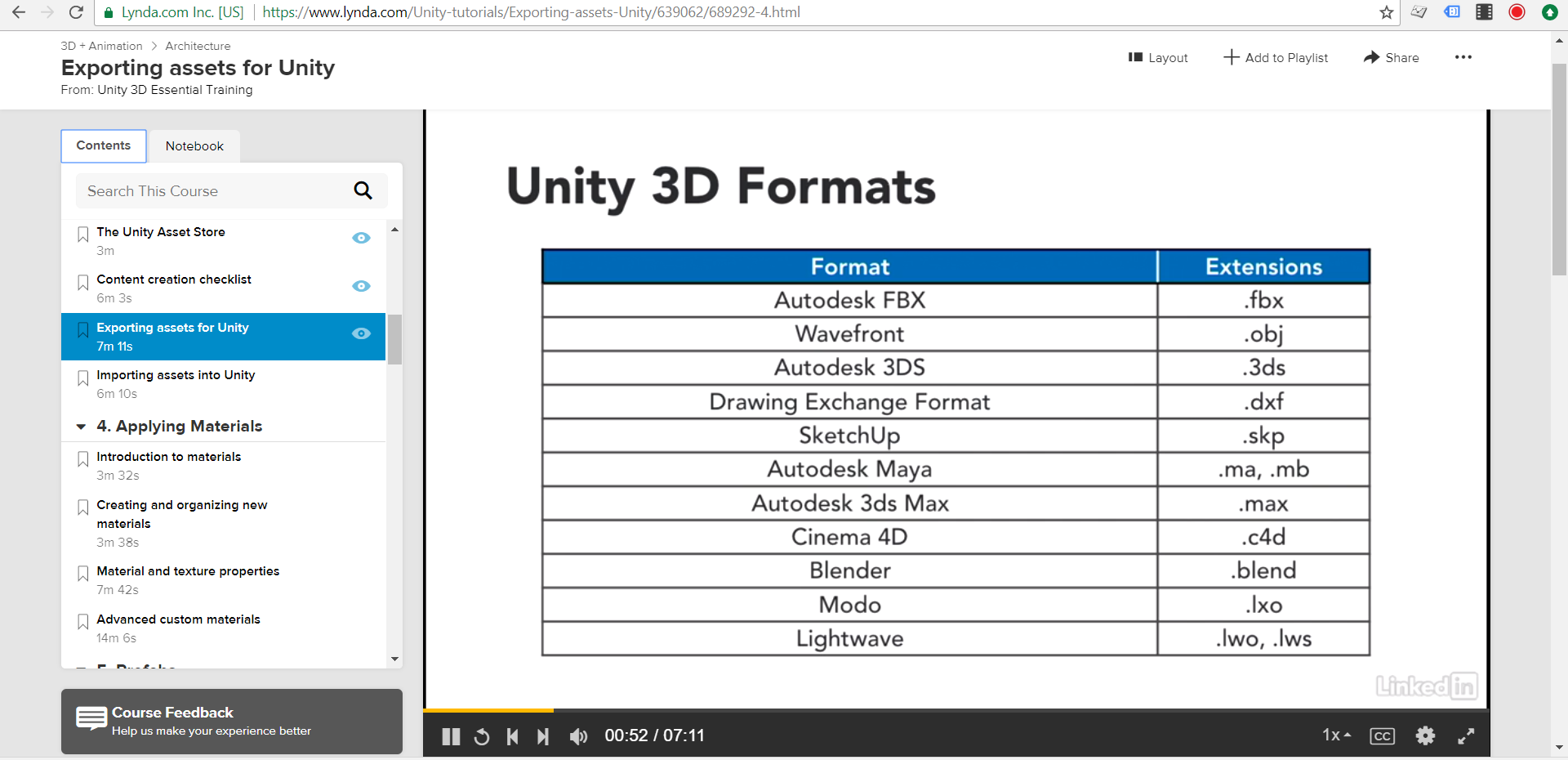Bookmark Content creation checklist lesson
Image resolution: width=1568 pixels, height=760 pixels.
pos(82,283)
